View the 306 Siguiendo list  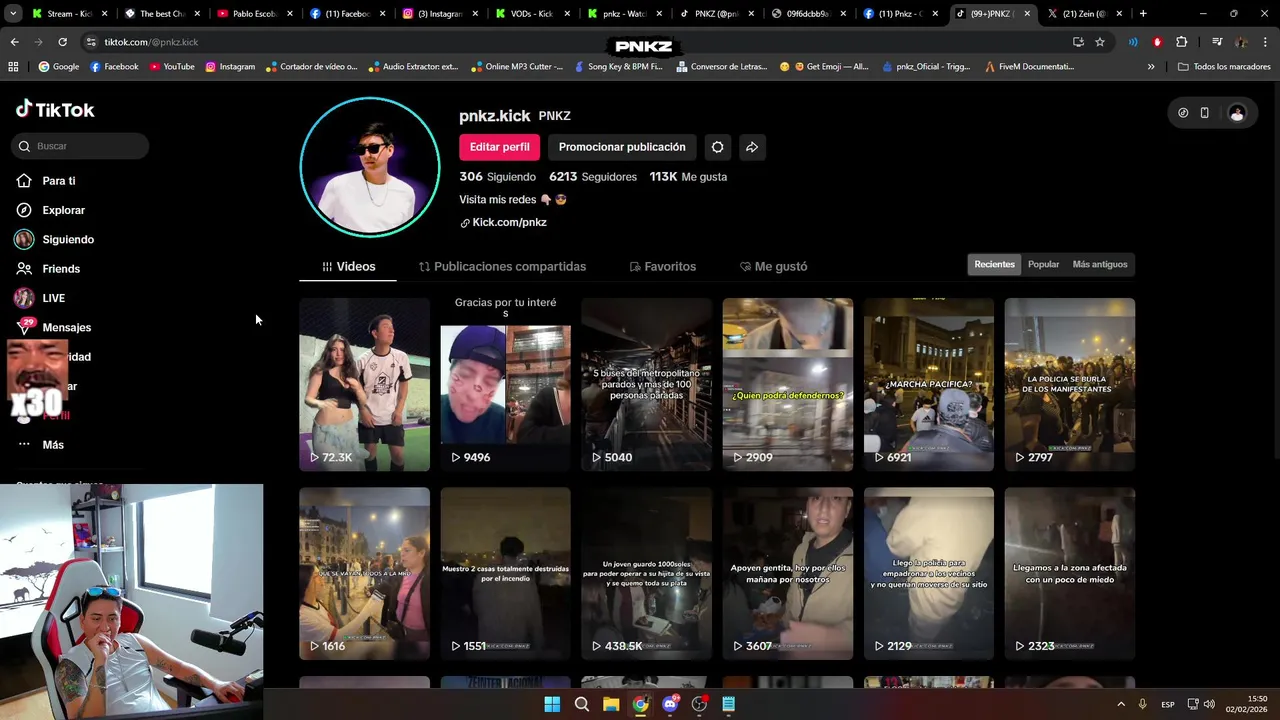point(497,177)
